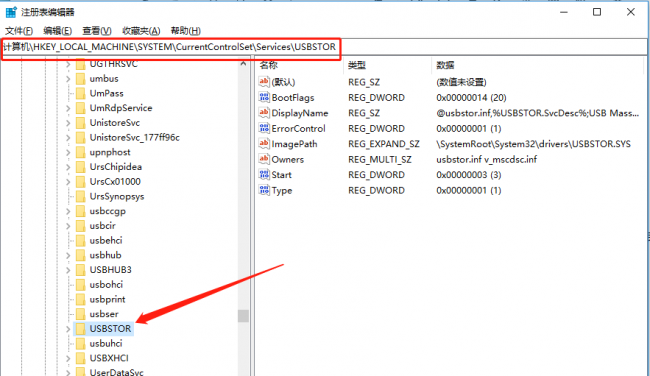Click Owners data usbstor.inf v_mscdsc.inf
Screen dimensions: 650x376
point(486,160)
